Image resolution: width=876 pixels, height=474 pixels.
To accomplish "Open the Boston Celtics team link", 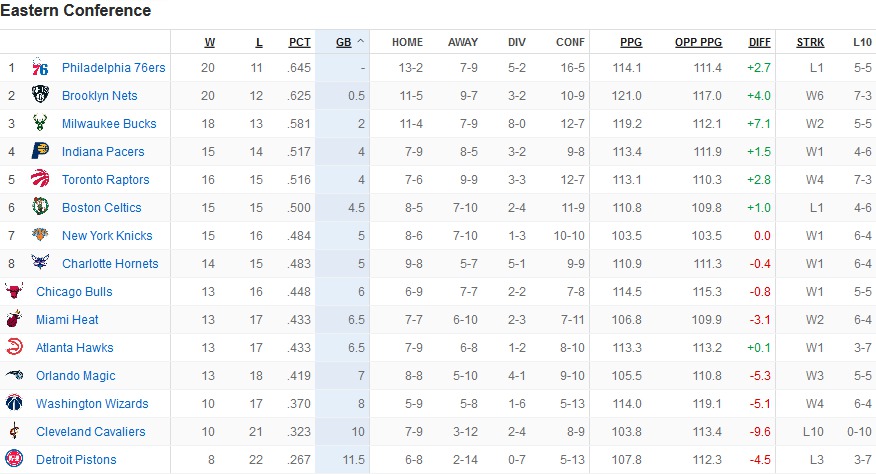I will tap(102, 207).
